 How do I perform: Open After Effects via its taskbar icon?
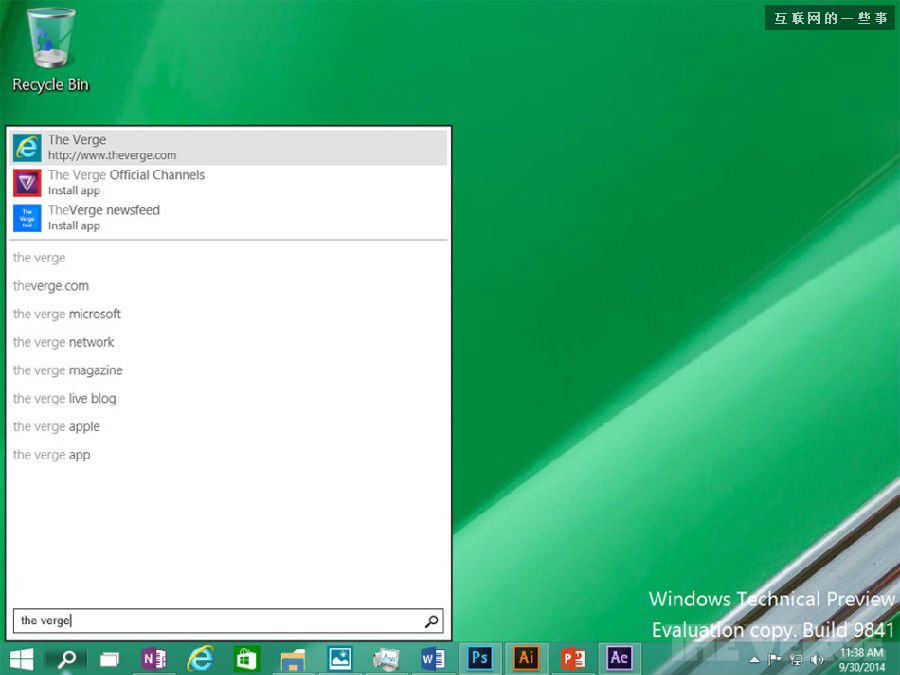[x=618, y=658]
